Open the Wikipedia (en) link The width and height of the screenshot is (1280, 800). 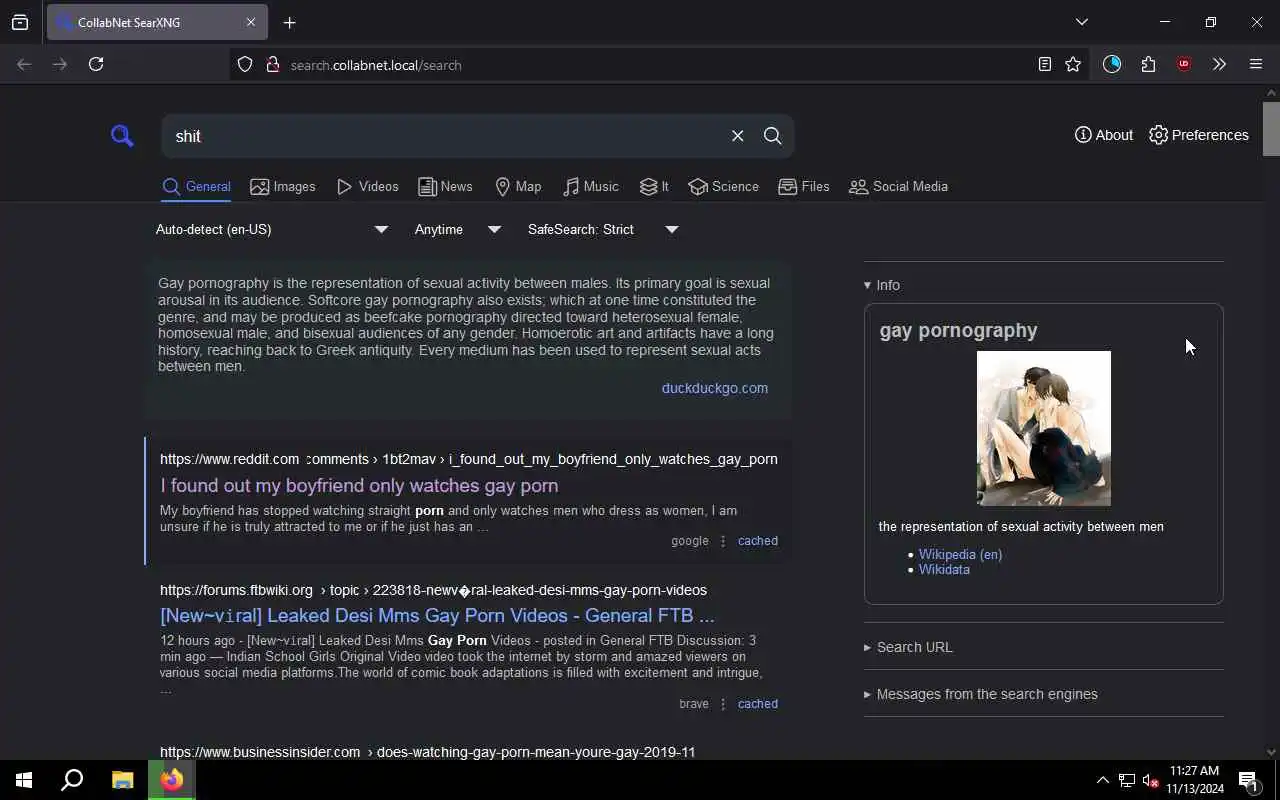pyautogui.click(x=960, y=554)
